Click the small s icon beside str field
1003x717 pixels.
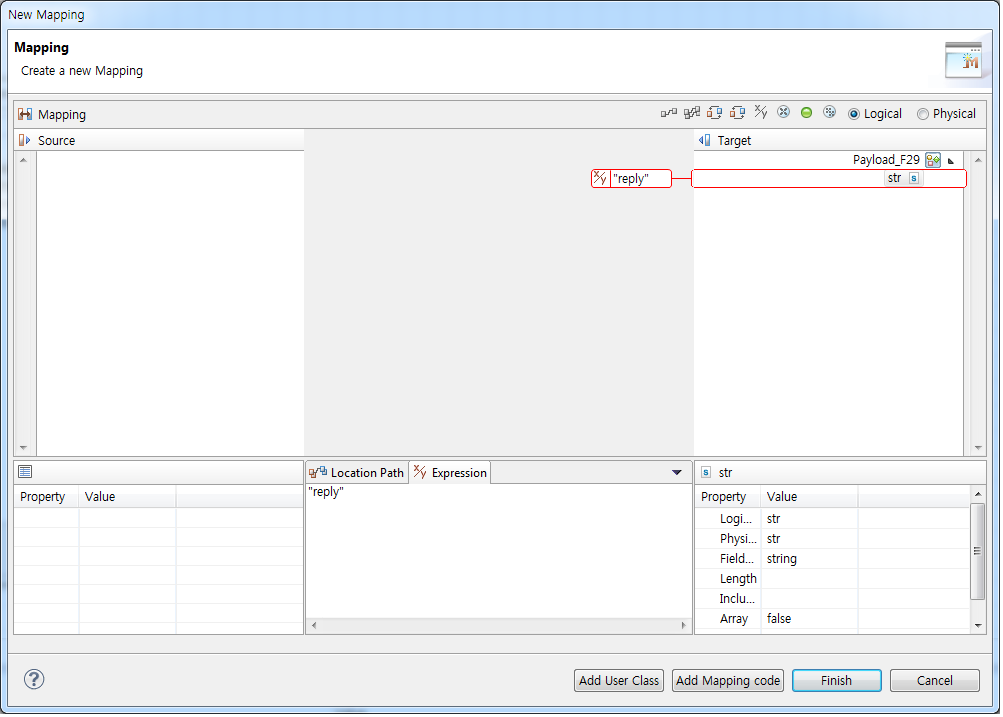coord(913,178)
